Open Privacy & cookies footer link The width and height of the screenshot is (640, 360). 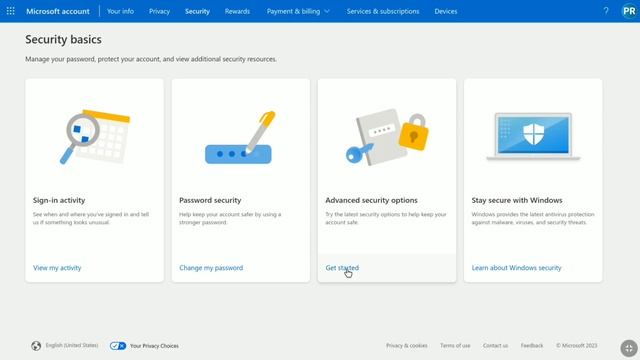(407, 346)
